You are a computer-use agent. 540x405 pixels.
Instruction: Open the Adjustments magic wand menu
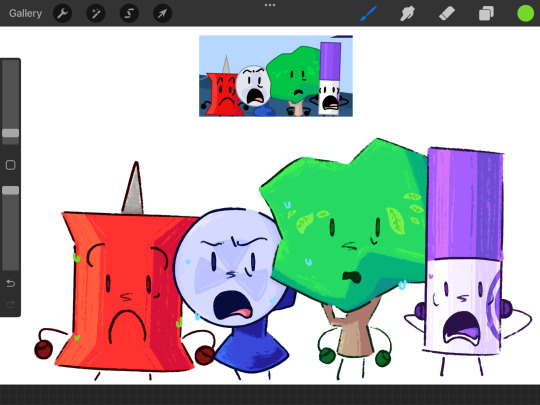[x=96, y=13]
